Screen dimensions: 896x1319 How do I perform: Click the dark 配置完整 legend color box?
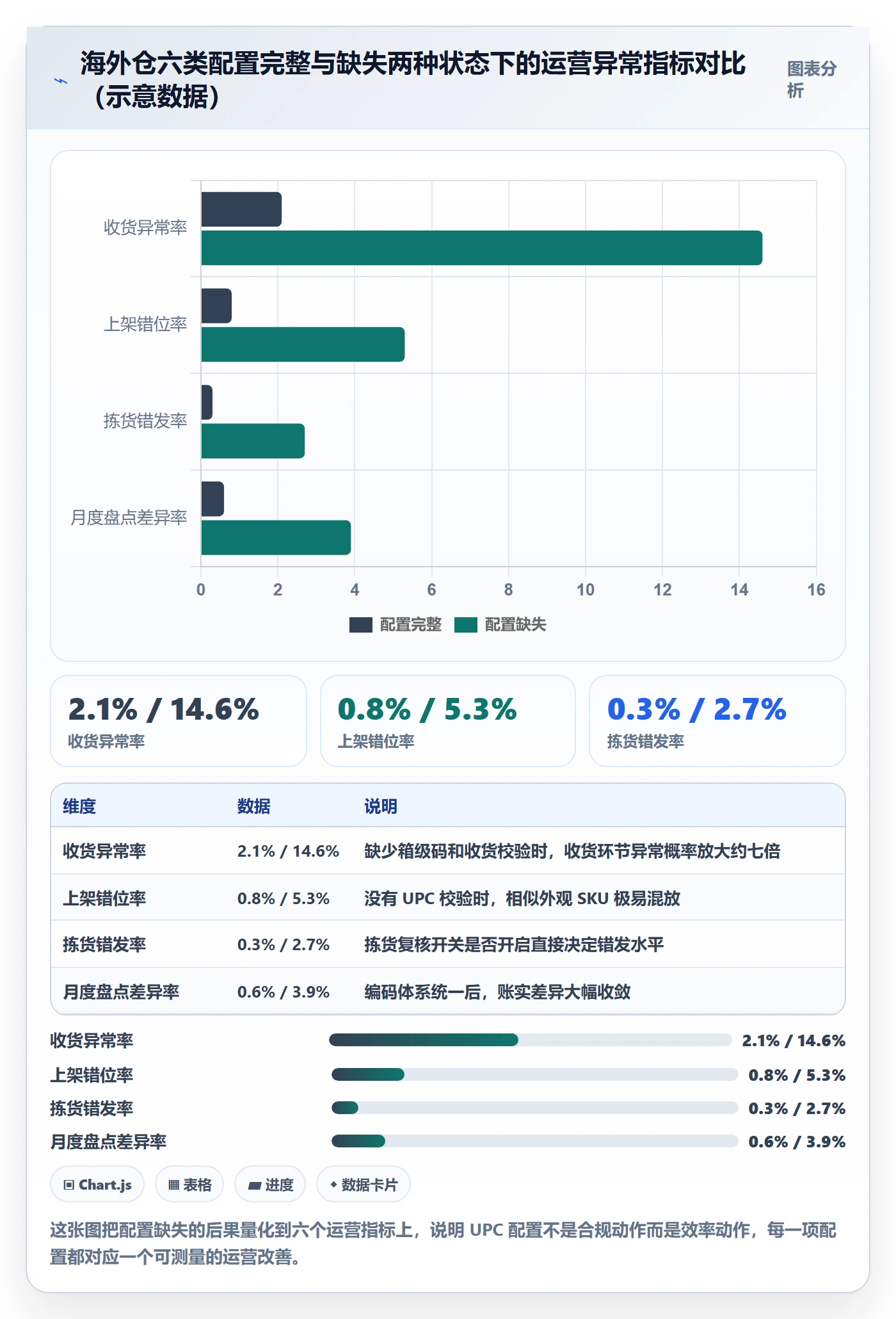coord(361,625)
